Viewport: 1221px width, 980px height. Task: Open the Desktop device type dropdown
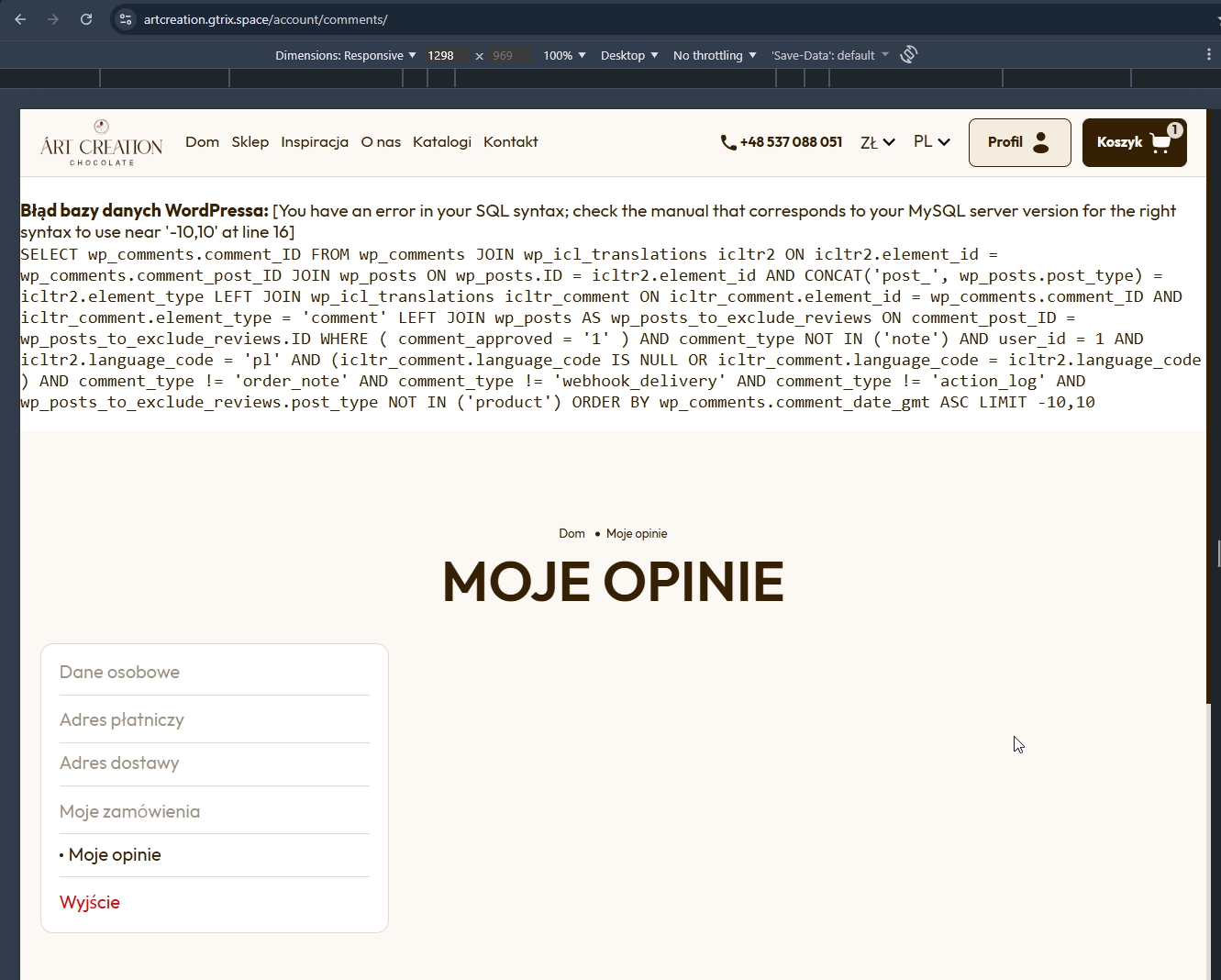point(629,56)
